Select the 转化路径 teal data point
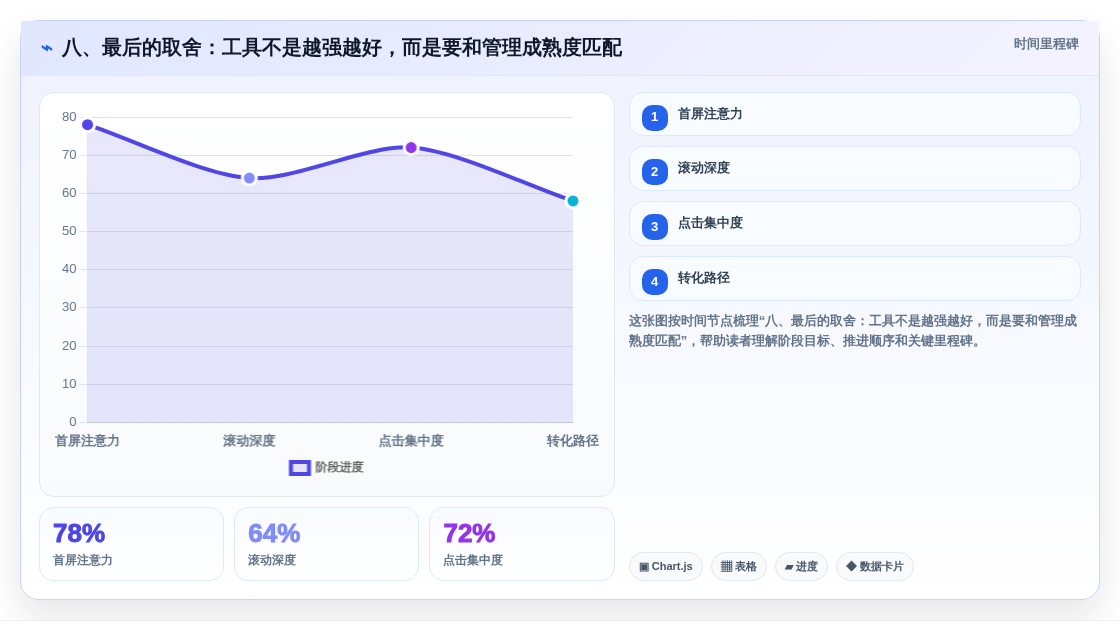 click(572, 201)
